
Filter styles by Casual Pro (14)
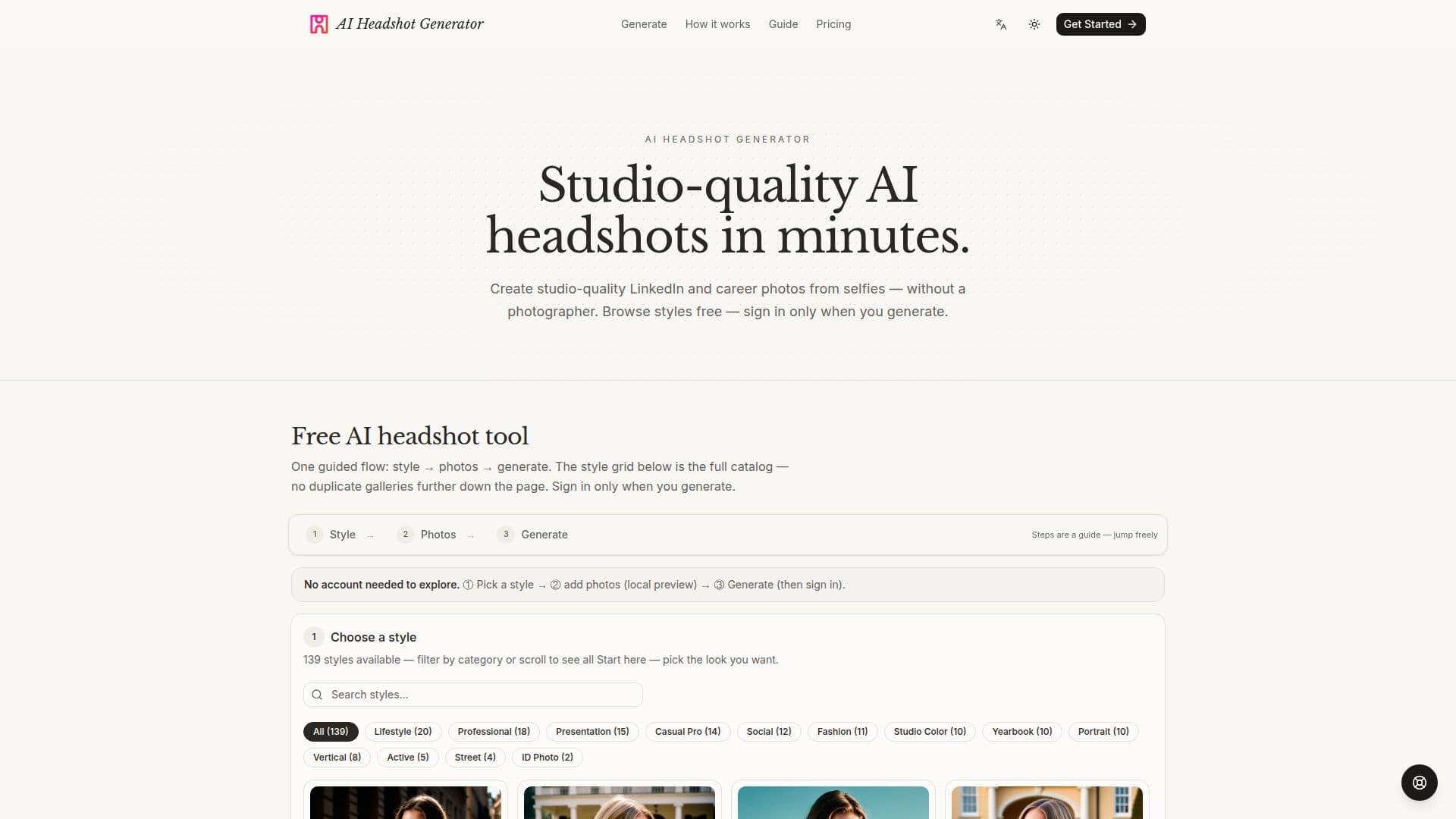[x=688, y=732]
